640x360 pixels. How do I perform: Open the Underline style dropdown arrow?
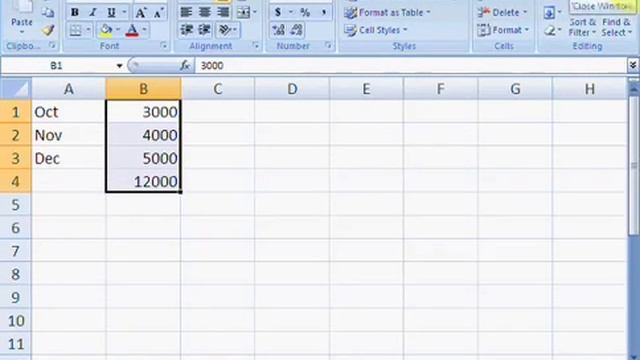[124, 13]
